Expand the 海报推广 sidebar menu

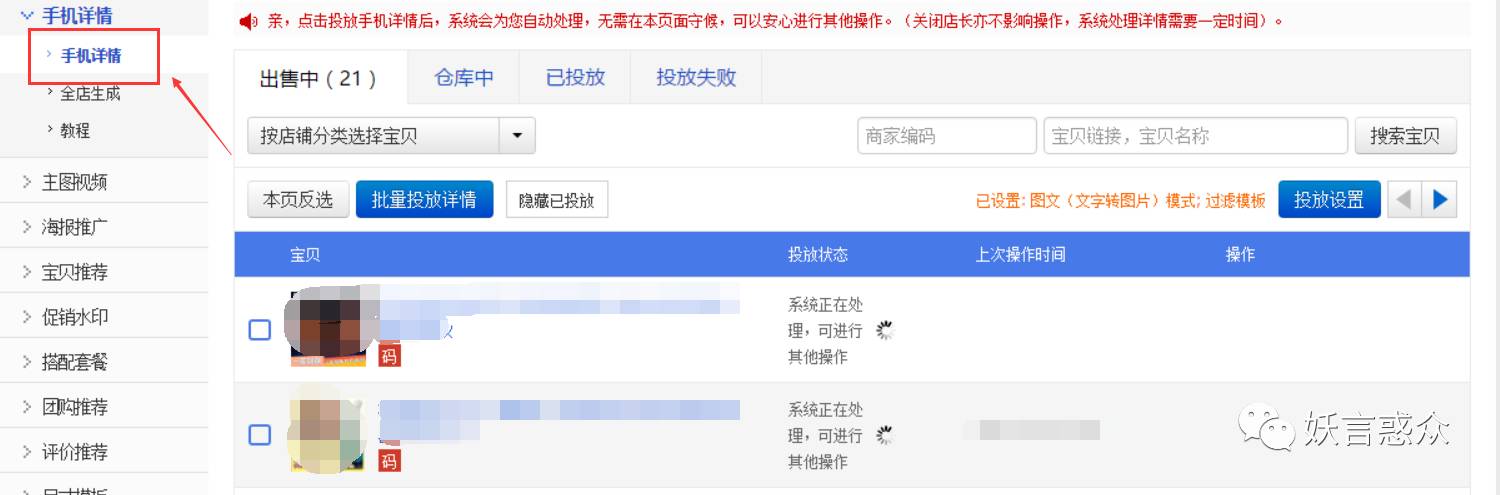coord(74,227)
